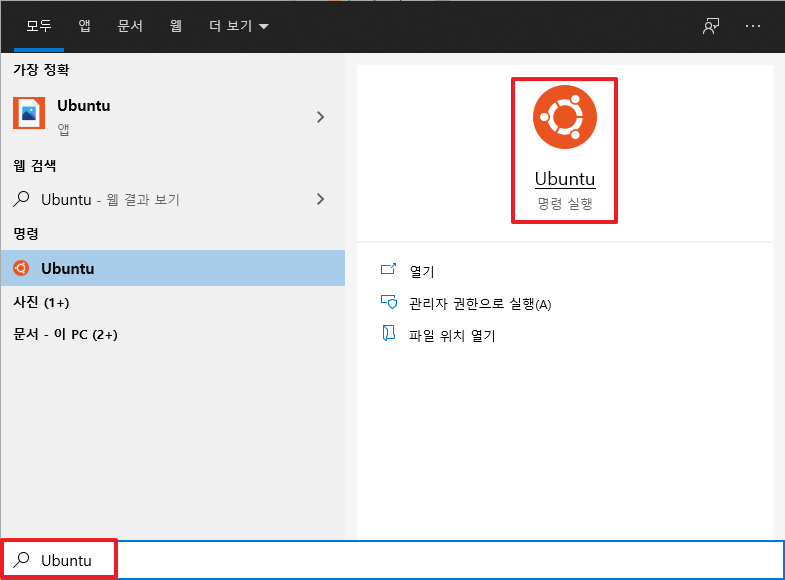Expand the 사진 (1+) category
This screenshot has width=785, height=580.
pyautogui.click(x=41, y=302)
